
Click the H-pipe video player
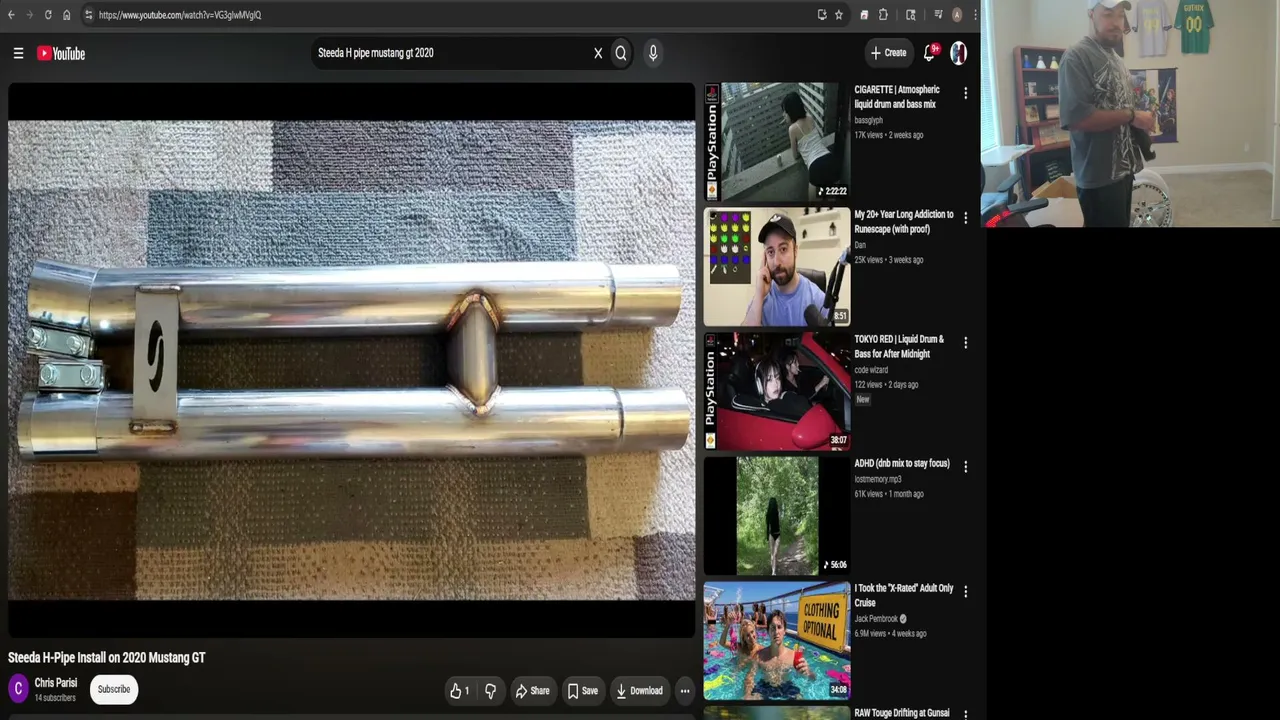pyautogui.click(x=351, y=360)
